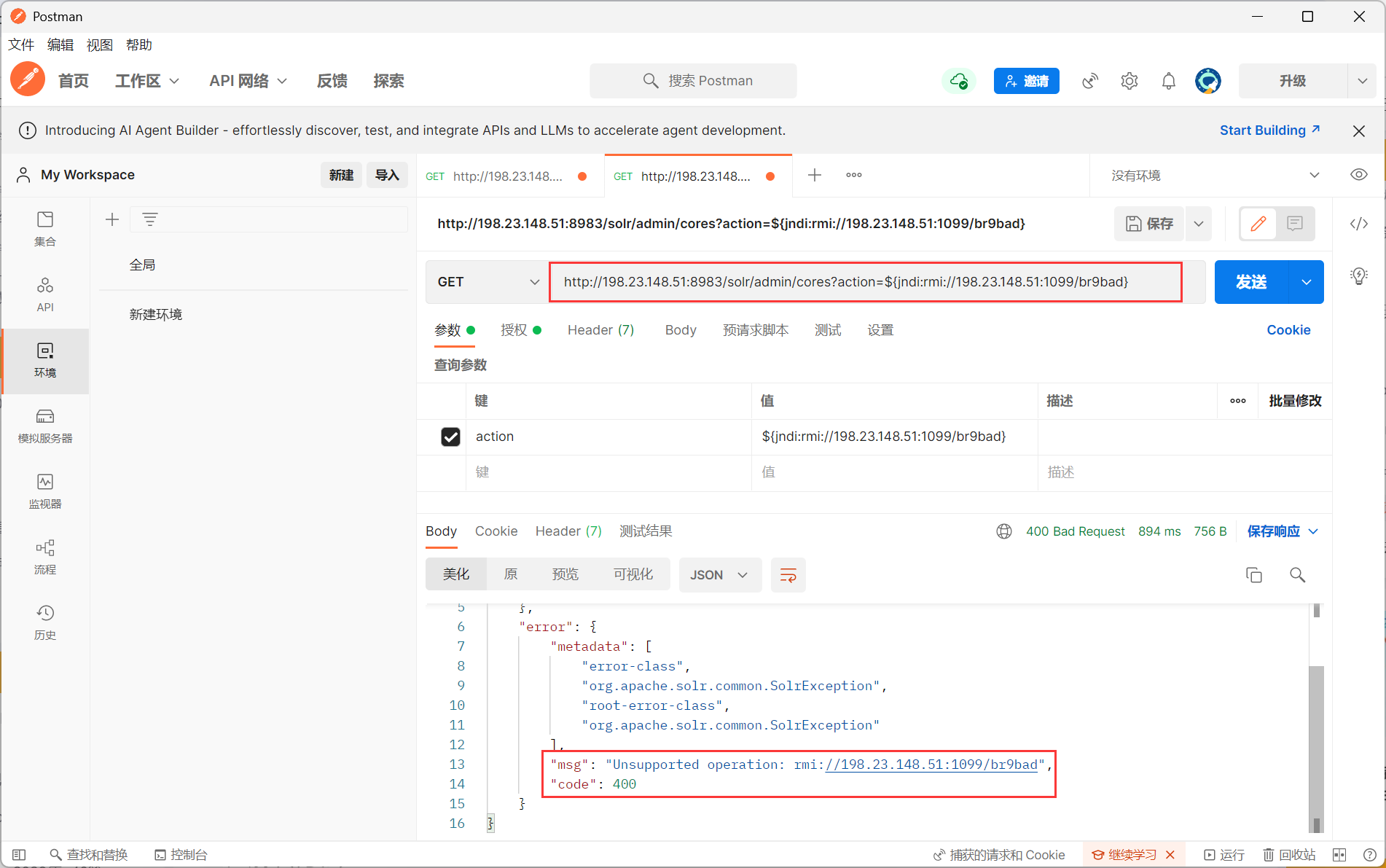Open the 帮助 menu

pyautogui.click(x=139, y=45)
